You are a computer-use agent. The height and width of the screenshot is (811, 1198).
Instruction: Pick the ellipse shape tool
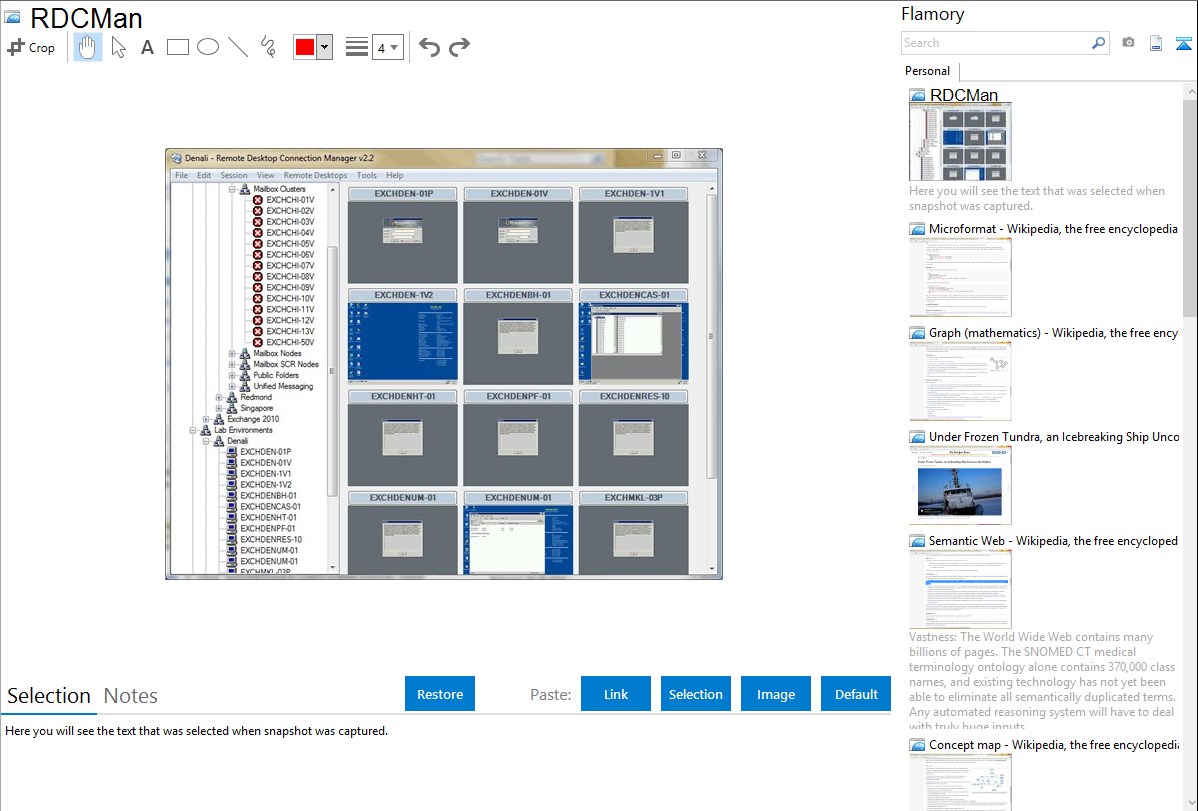[x=207, y=47]
